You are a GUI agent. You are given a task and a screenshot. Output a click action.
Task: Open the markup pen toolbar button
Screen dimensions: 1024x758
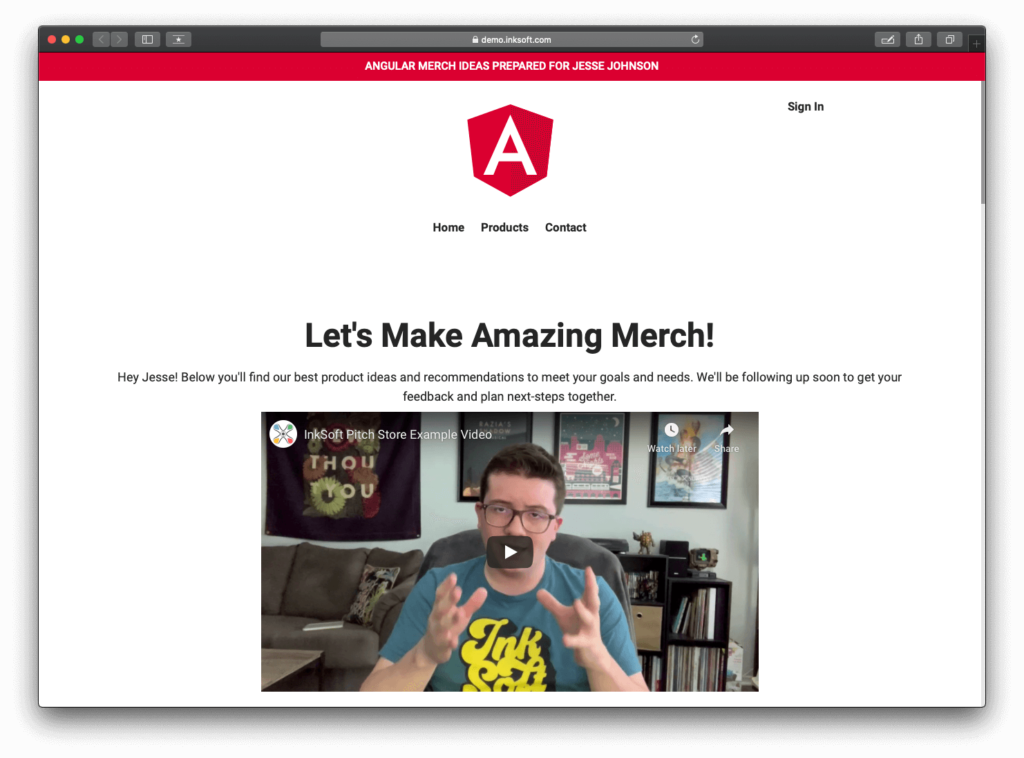(x=887, y=39)
